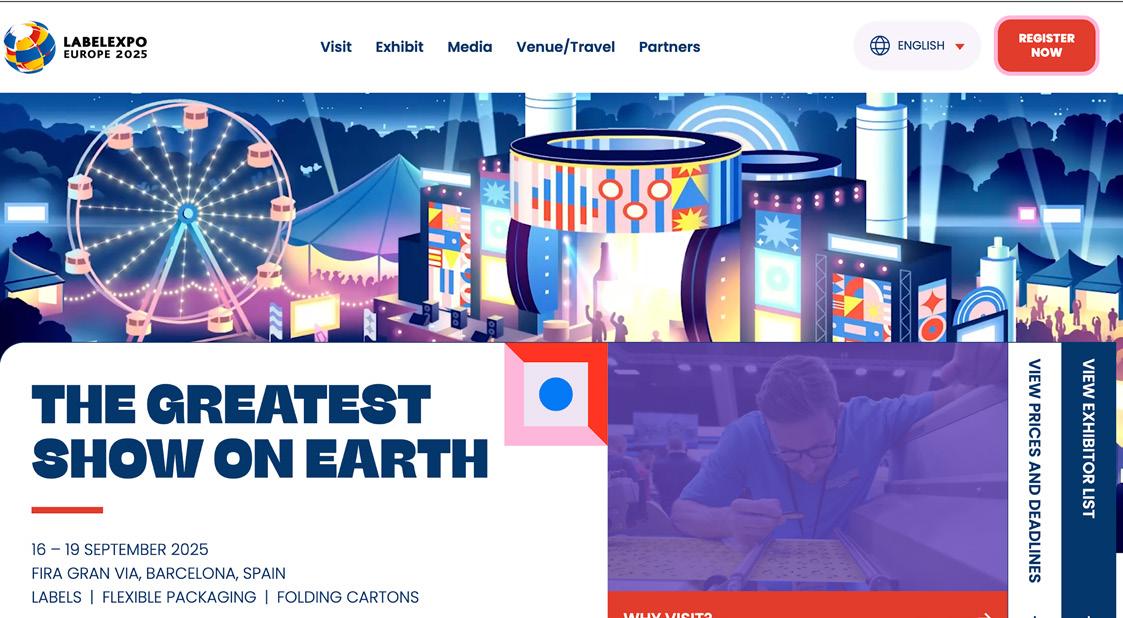Select Venue/Travel in navigation
The image size is (1123, 618).
click(x=566, y=47)
